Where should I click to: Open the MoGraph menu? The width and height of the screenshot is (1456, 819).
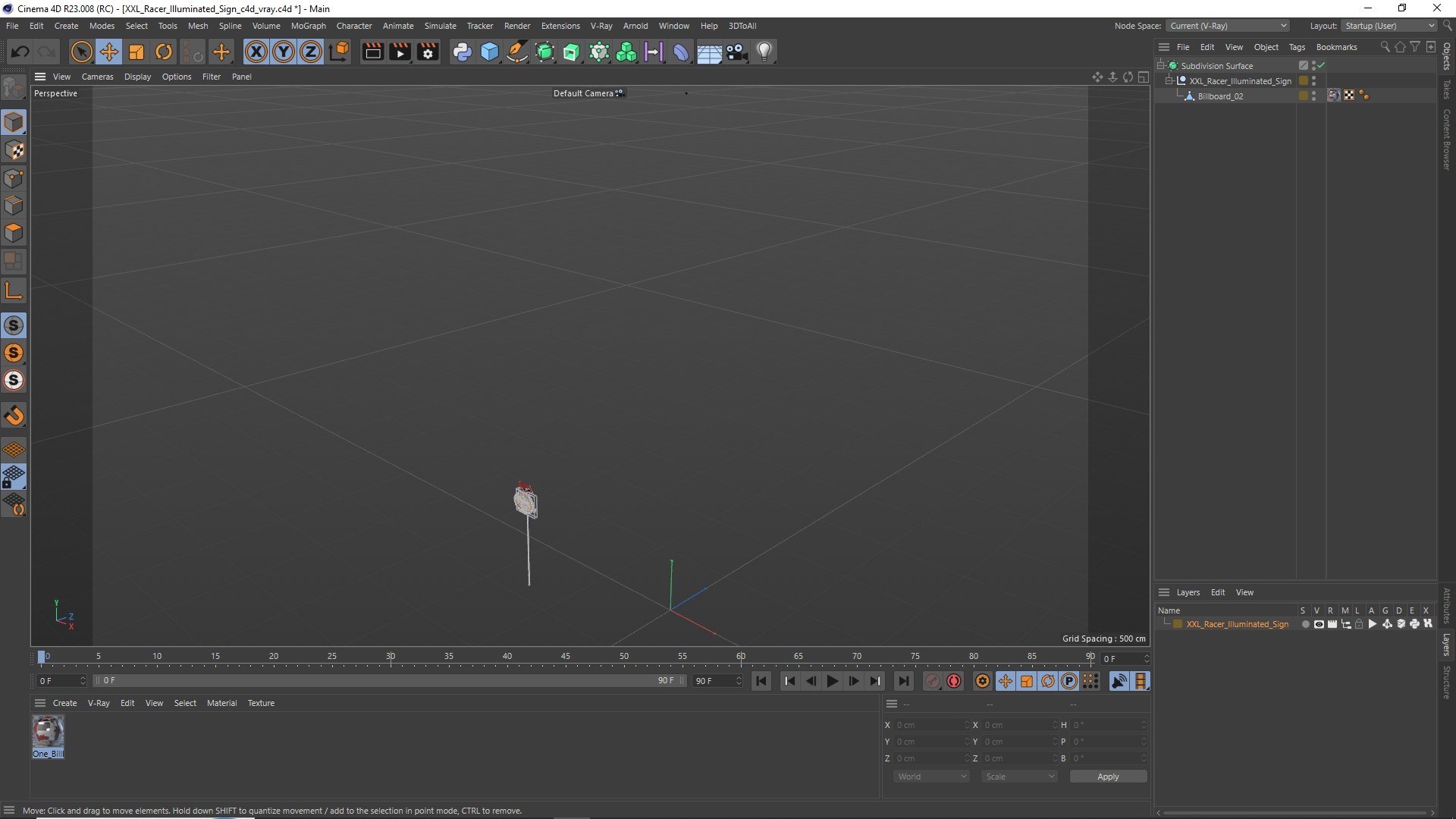click(308, 26)
